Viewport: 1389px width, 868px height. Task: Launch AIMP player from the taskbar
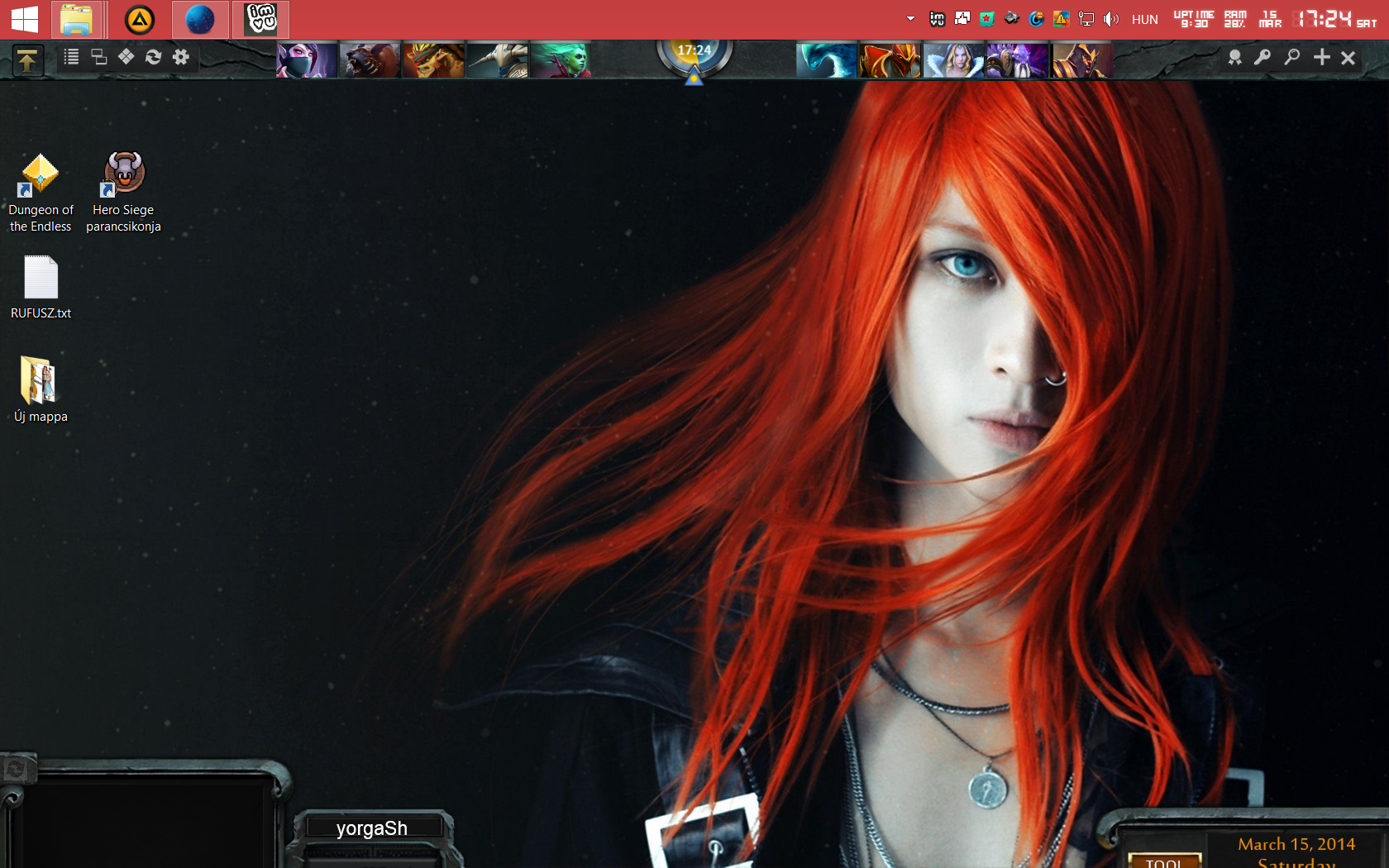(140, 19)
